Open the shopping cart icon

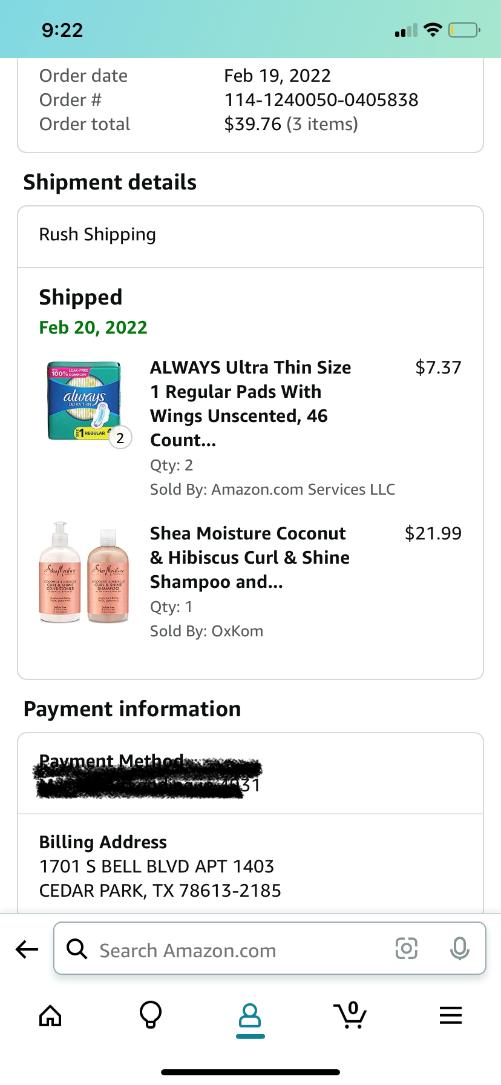click(x=351, y=1015)
